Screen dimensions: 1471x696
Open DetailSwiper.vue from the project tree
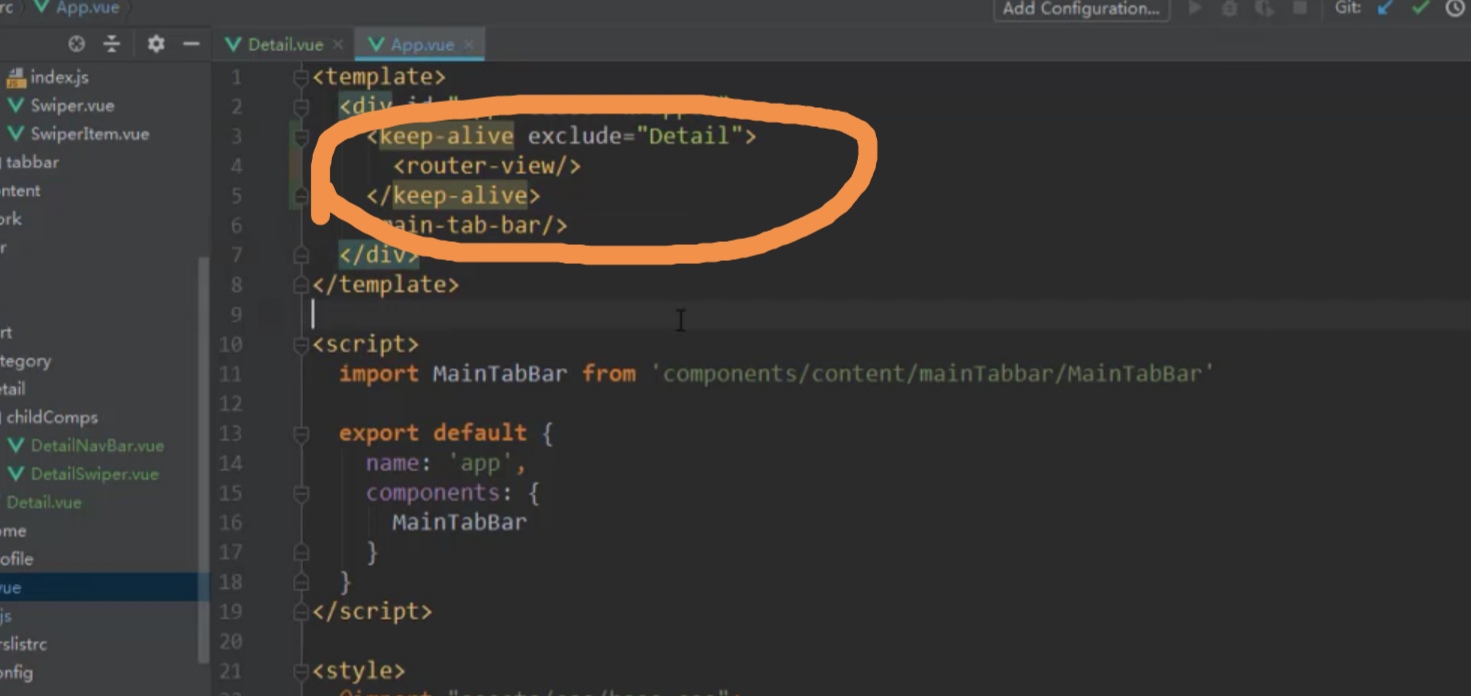pos(94,474)
